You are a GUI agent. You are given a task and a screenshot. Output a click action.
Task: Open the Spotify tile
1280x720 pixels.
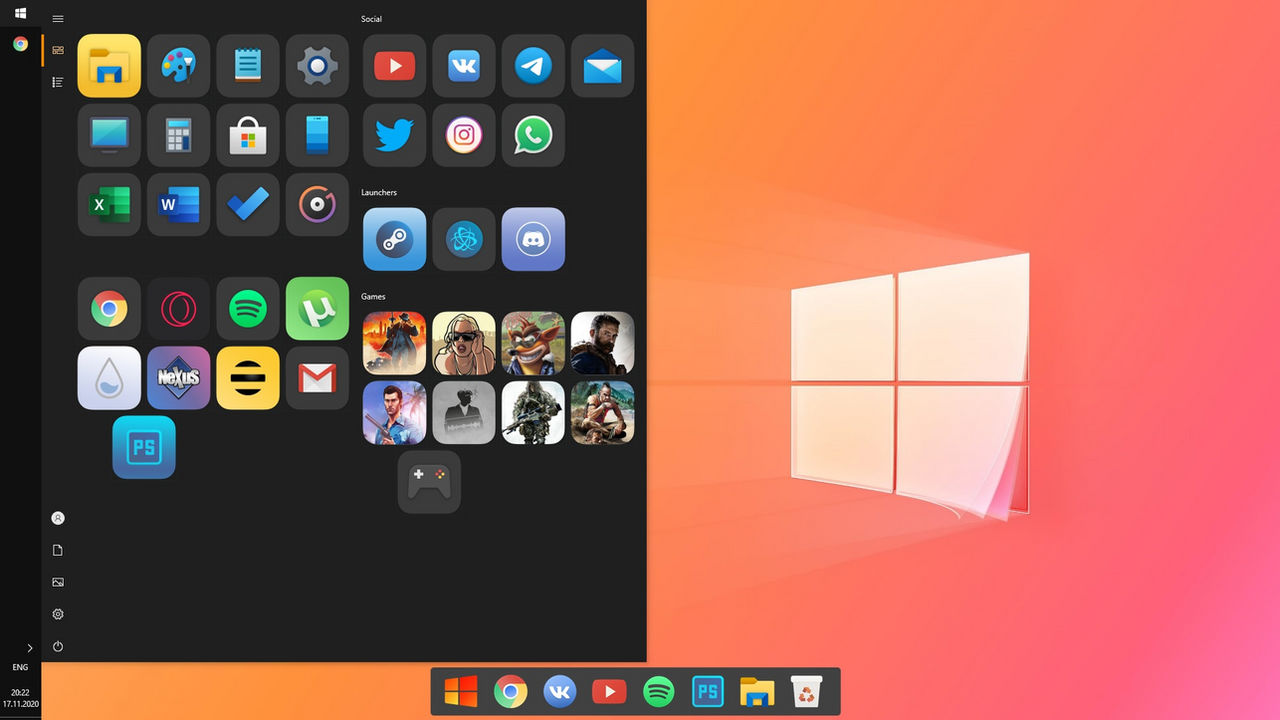[247, 308]
